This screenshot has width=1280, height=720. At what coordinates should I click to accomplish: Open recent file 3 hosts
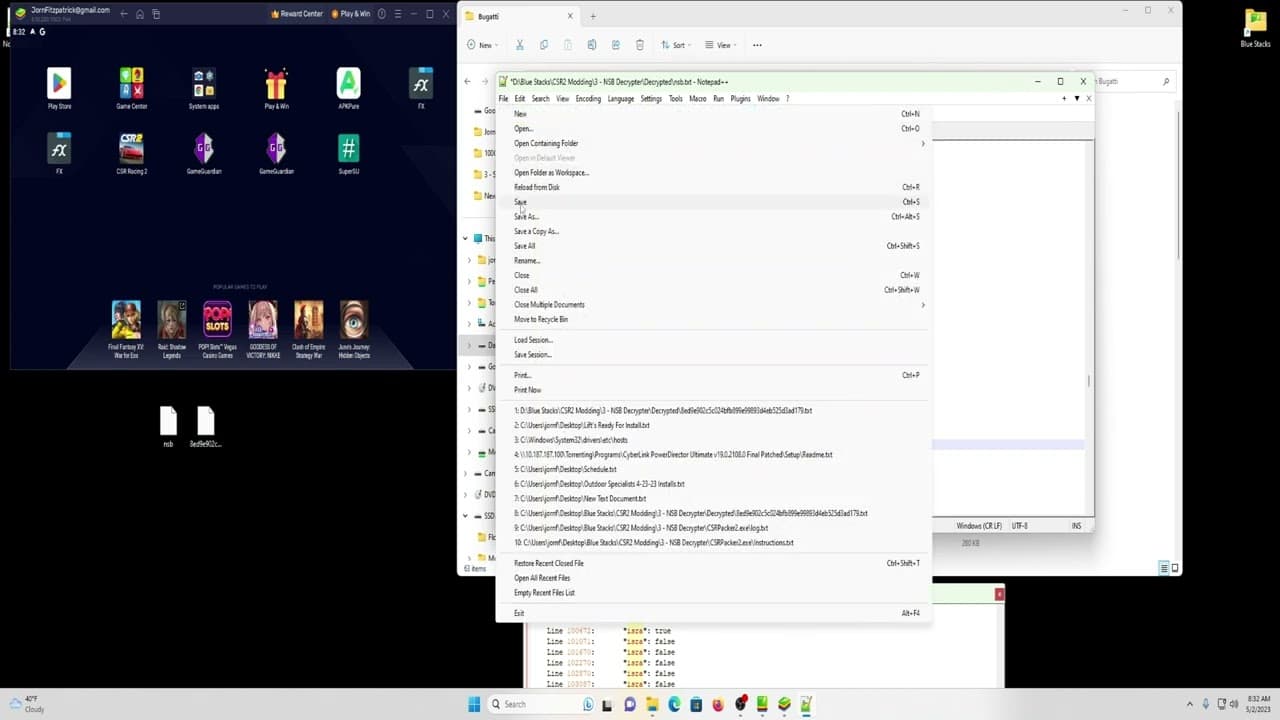click(x=713, y=440)
